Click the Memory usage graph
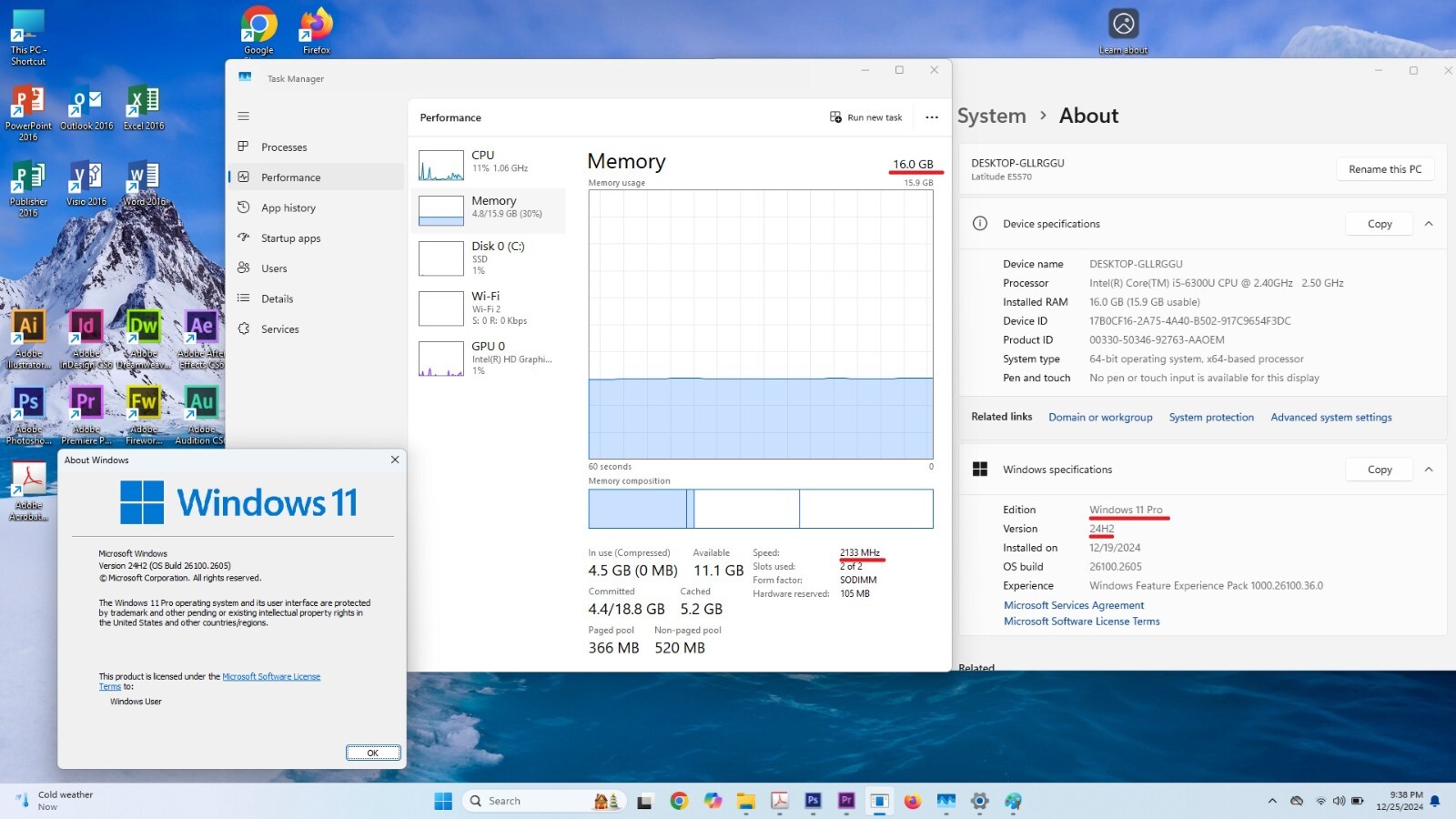 [761, 324]
